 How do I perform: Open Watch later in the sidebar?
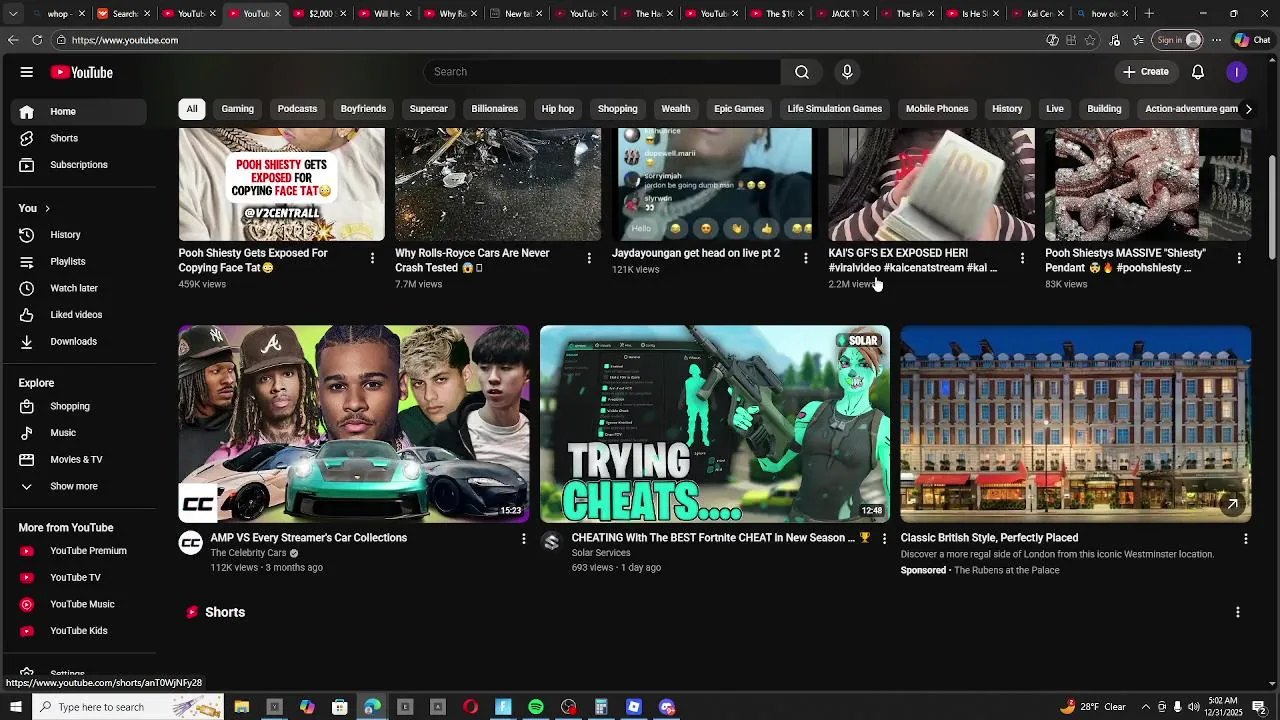pos(78,288)
